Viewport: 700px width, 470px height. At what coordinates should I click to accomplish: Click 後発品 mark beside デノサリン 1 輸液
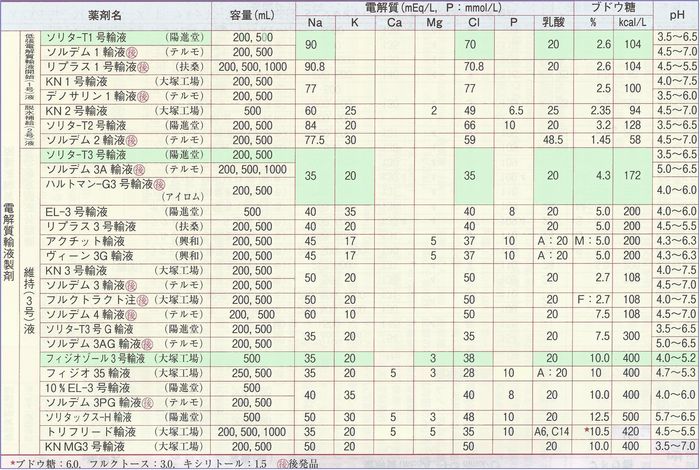(143, 96)
